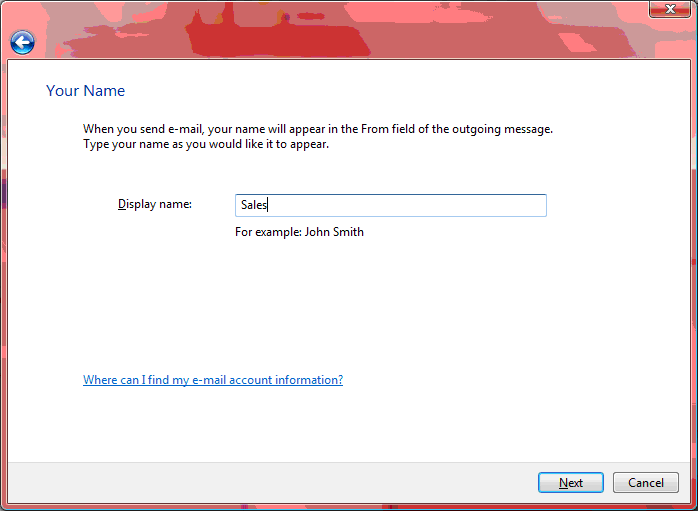
Task: Click the "For example: John Smith" hint
Action: (x=299, y=232)
